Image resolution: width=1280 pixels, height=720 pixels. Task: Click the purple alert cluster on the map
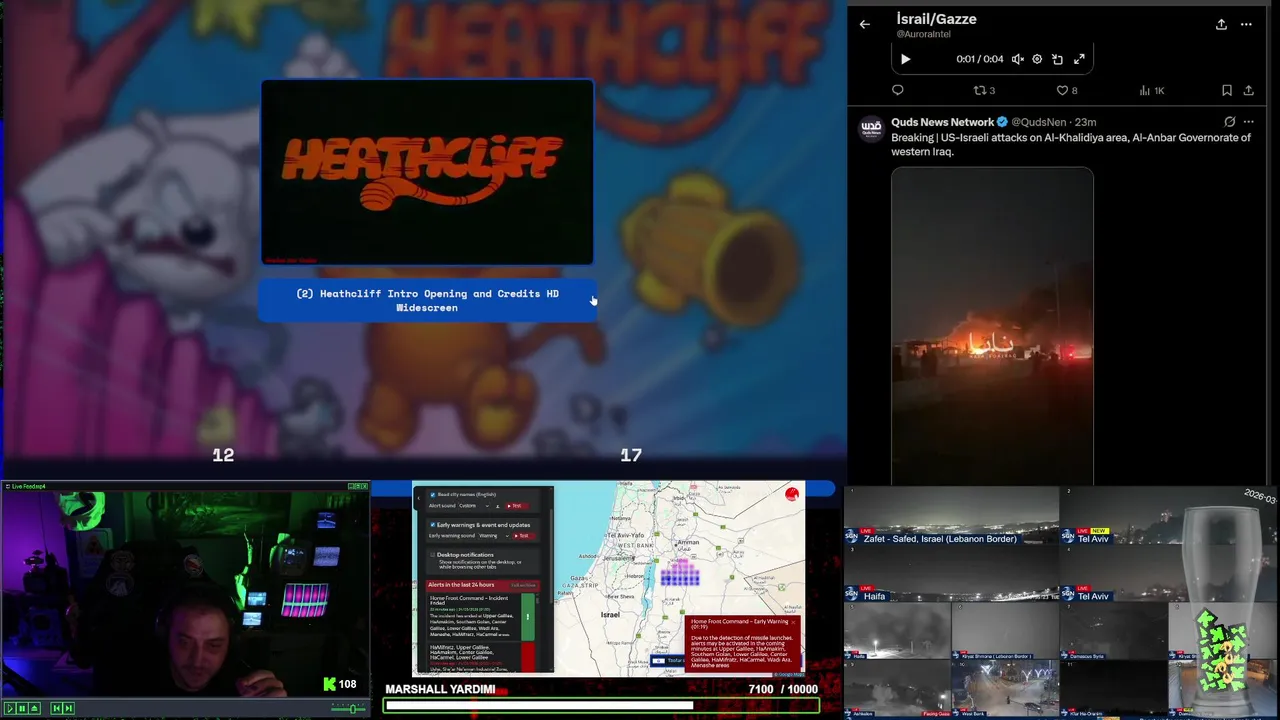(680, 573)
